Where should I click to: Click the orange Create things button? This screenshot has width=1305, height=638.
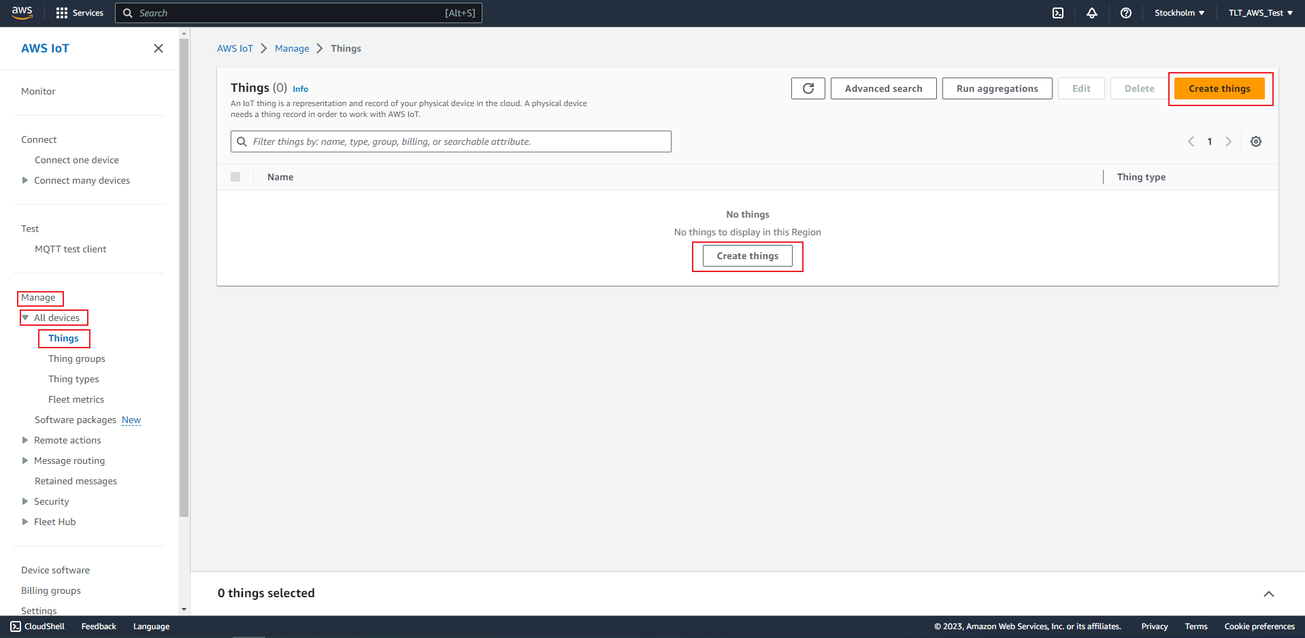(x=1220, y=88)
